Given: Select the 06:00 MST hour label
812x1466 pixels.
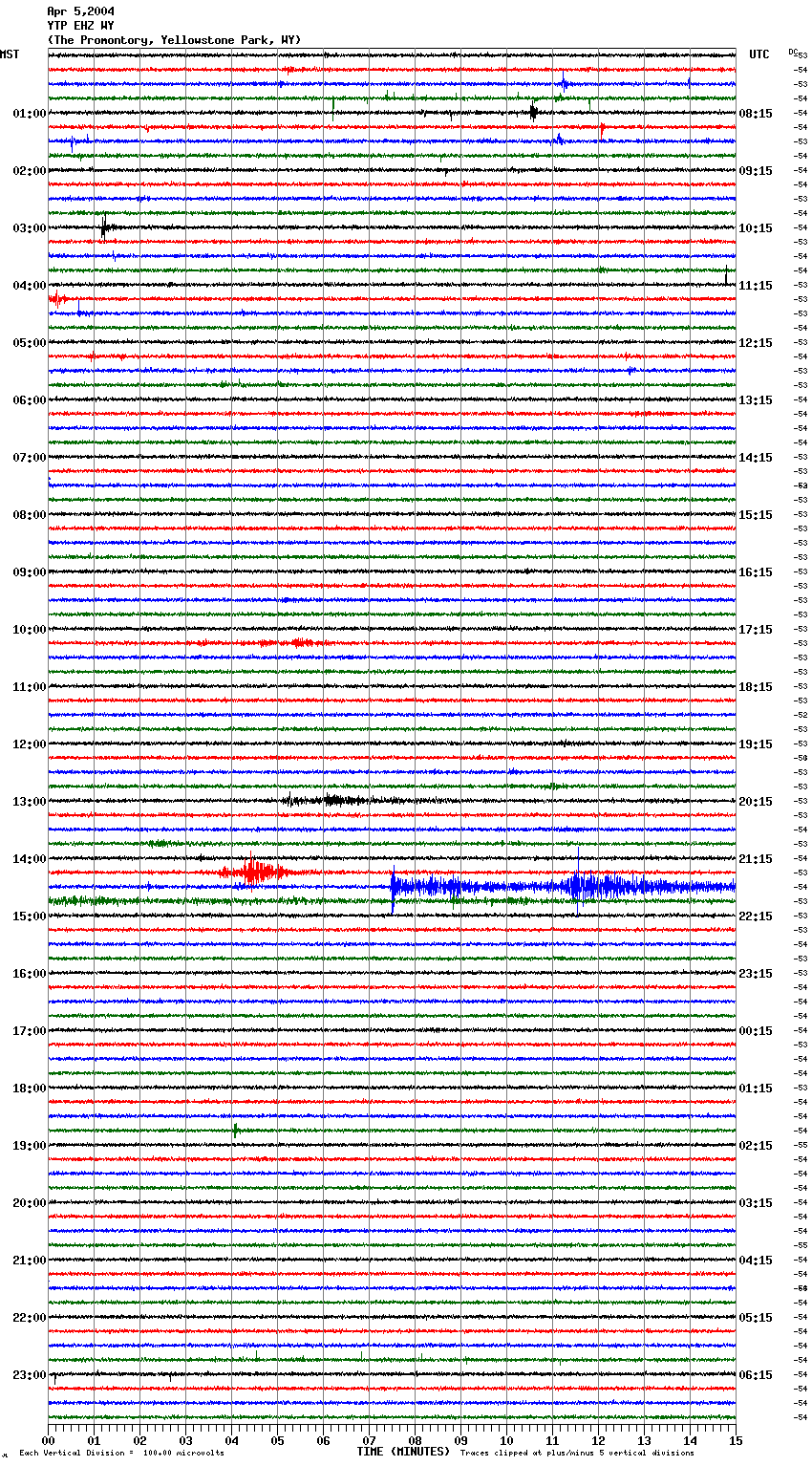Looking at the screenshot, I should click(30, 400).
